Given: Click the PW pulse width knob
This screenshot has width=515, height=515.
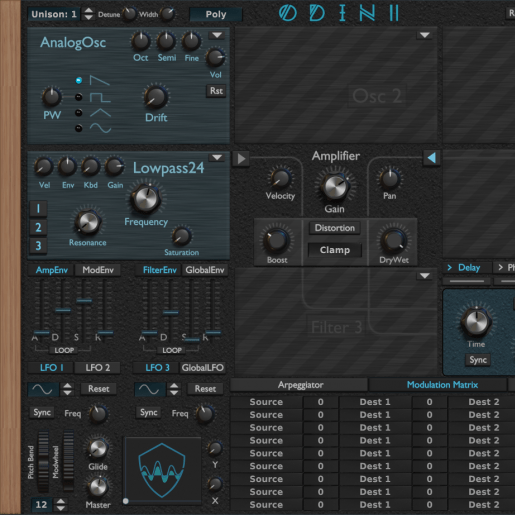Looking at the screenshot, I should pyautogui.click(x=52, y=97).
